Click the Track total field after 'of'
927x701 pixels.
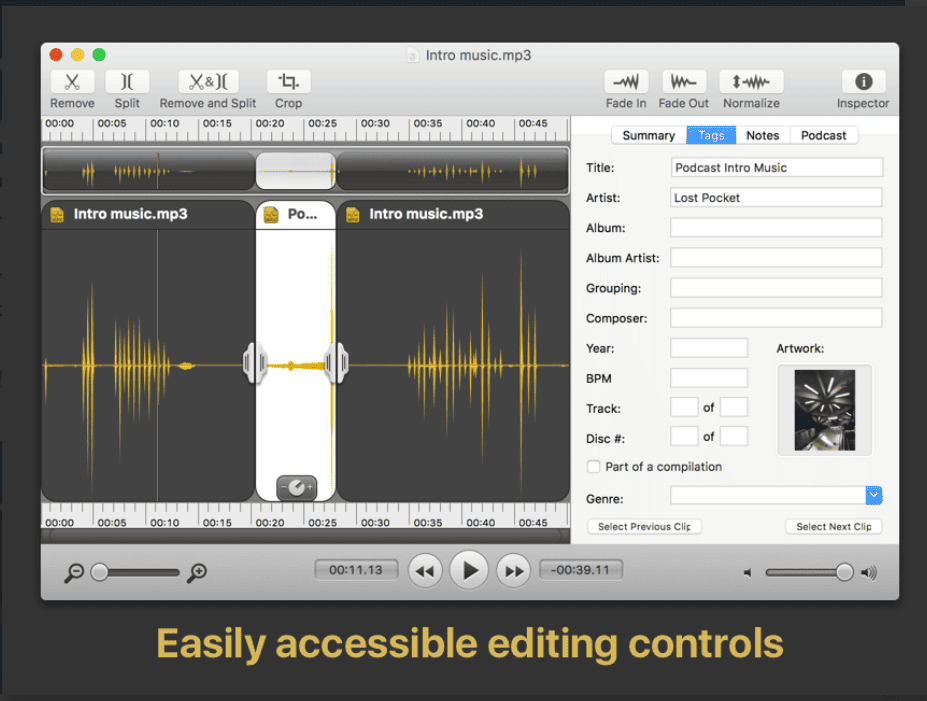(734, 407)
